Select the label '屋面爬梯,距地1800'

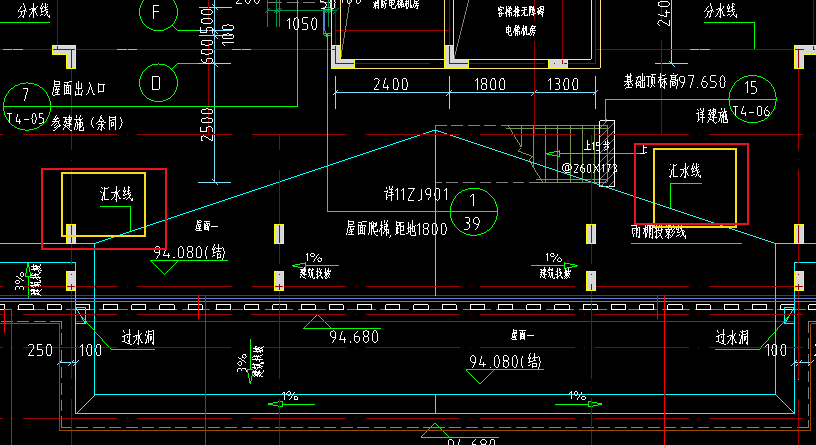(397, 228)
